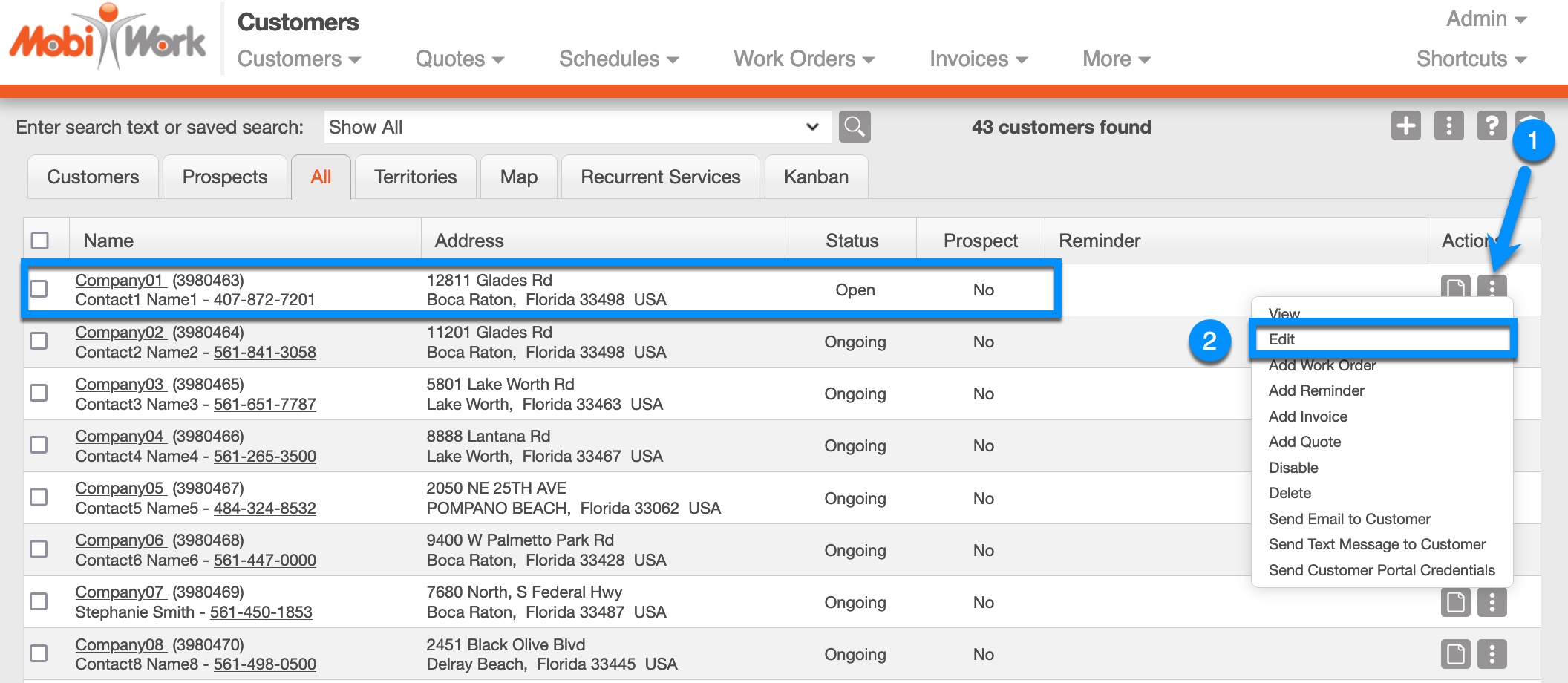
Task: Choose Send Email to Customer option
Action: coord(1349,519)
